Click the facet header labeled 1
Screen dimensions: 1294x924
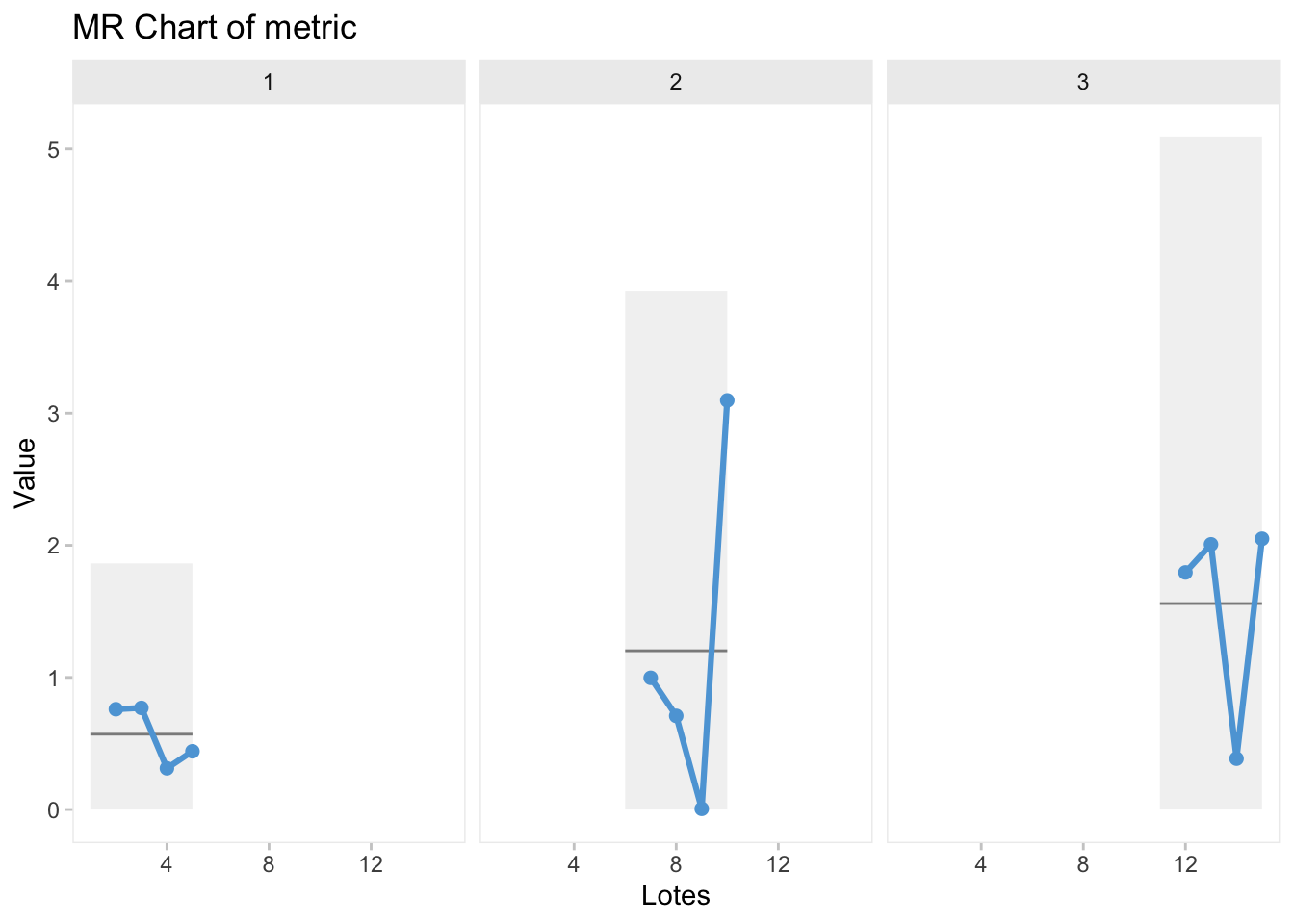[269, 82]
